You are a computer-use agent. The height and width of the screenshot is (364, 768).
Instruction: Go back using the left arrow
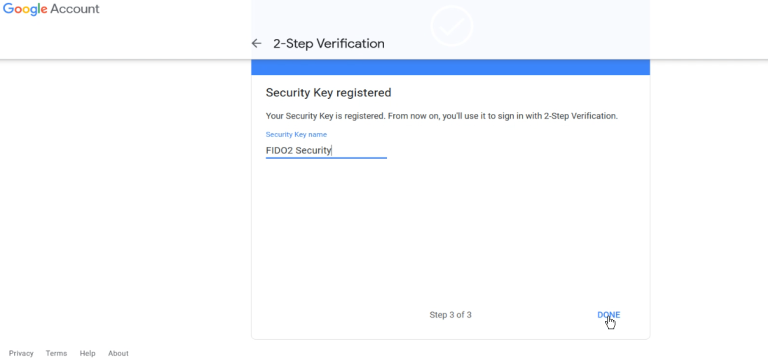256,44
